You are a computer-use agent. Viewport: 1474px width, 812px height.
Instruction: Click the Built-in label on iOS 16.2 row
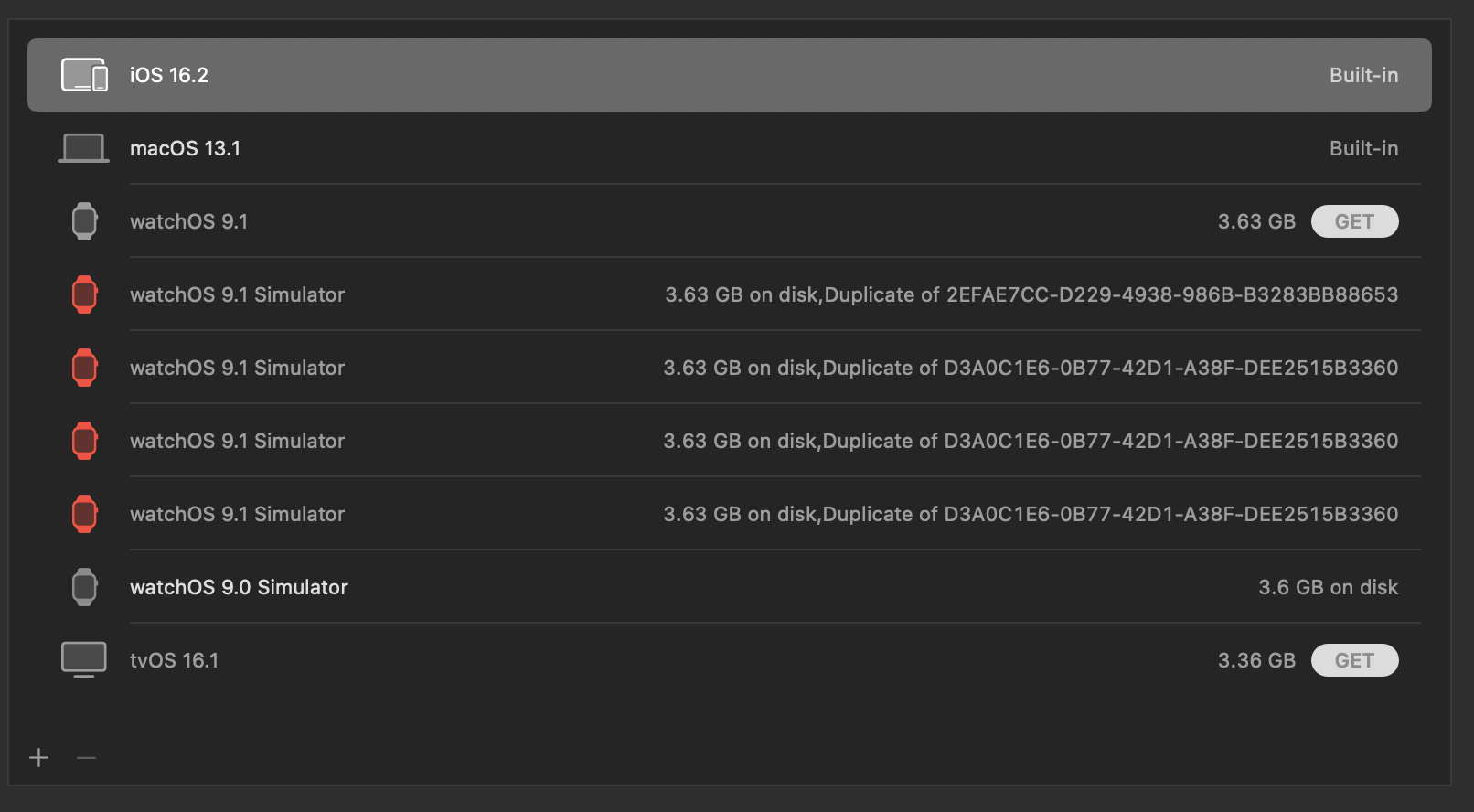1363,75
